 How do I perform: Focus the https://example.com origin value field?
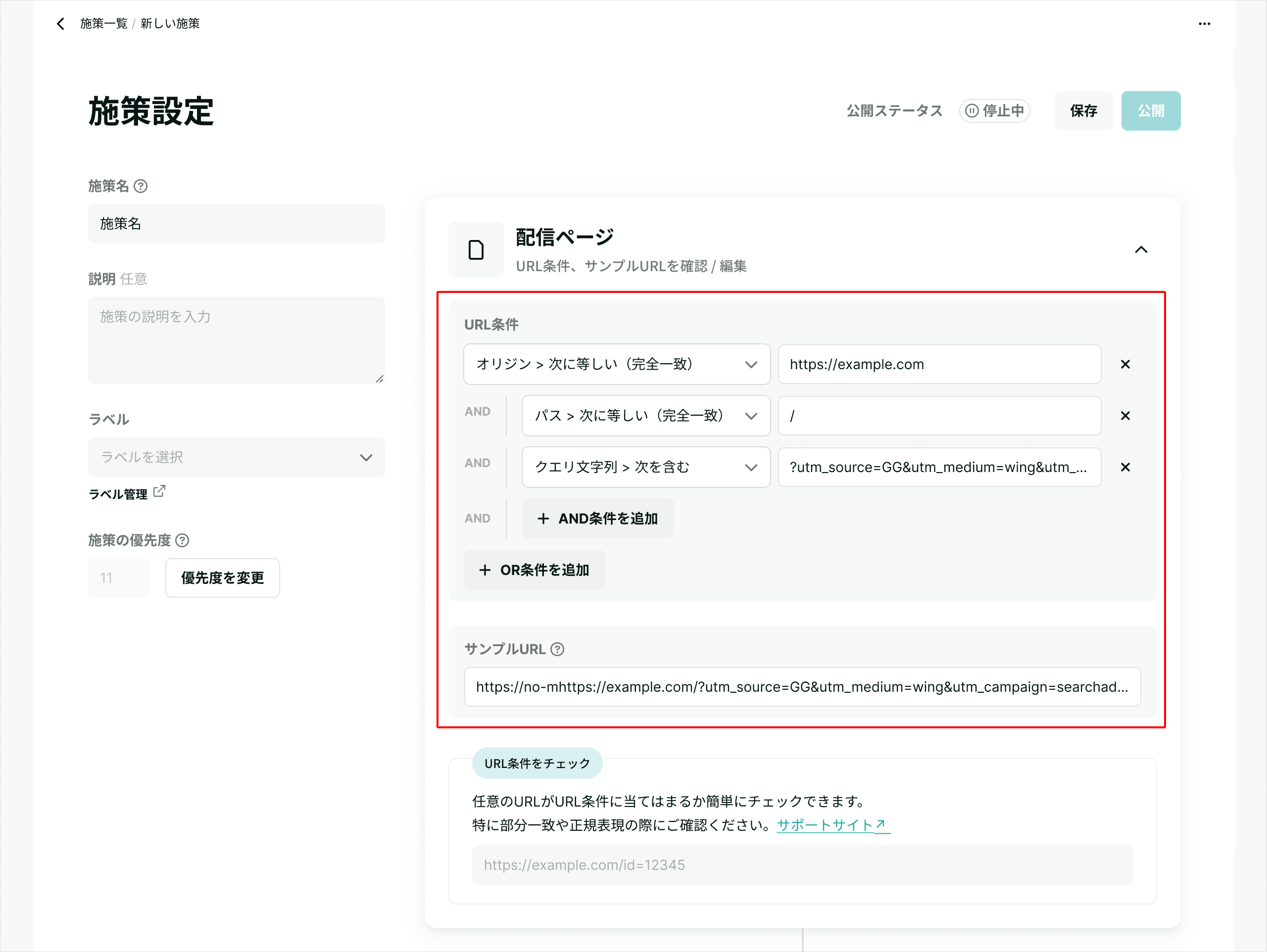939,364
